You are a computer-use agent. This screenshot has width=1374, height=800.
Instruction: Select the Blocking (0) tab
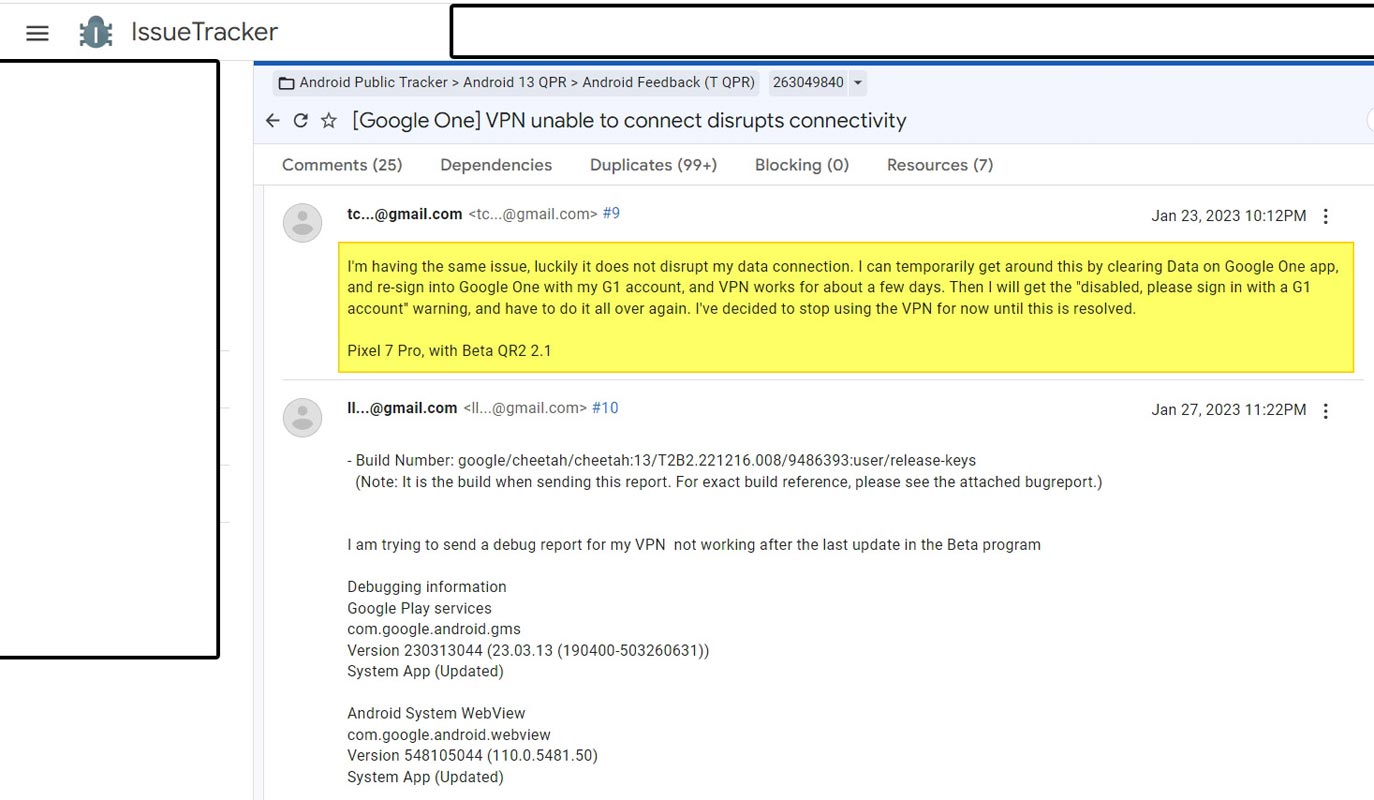pos(802,165)
